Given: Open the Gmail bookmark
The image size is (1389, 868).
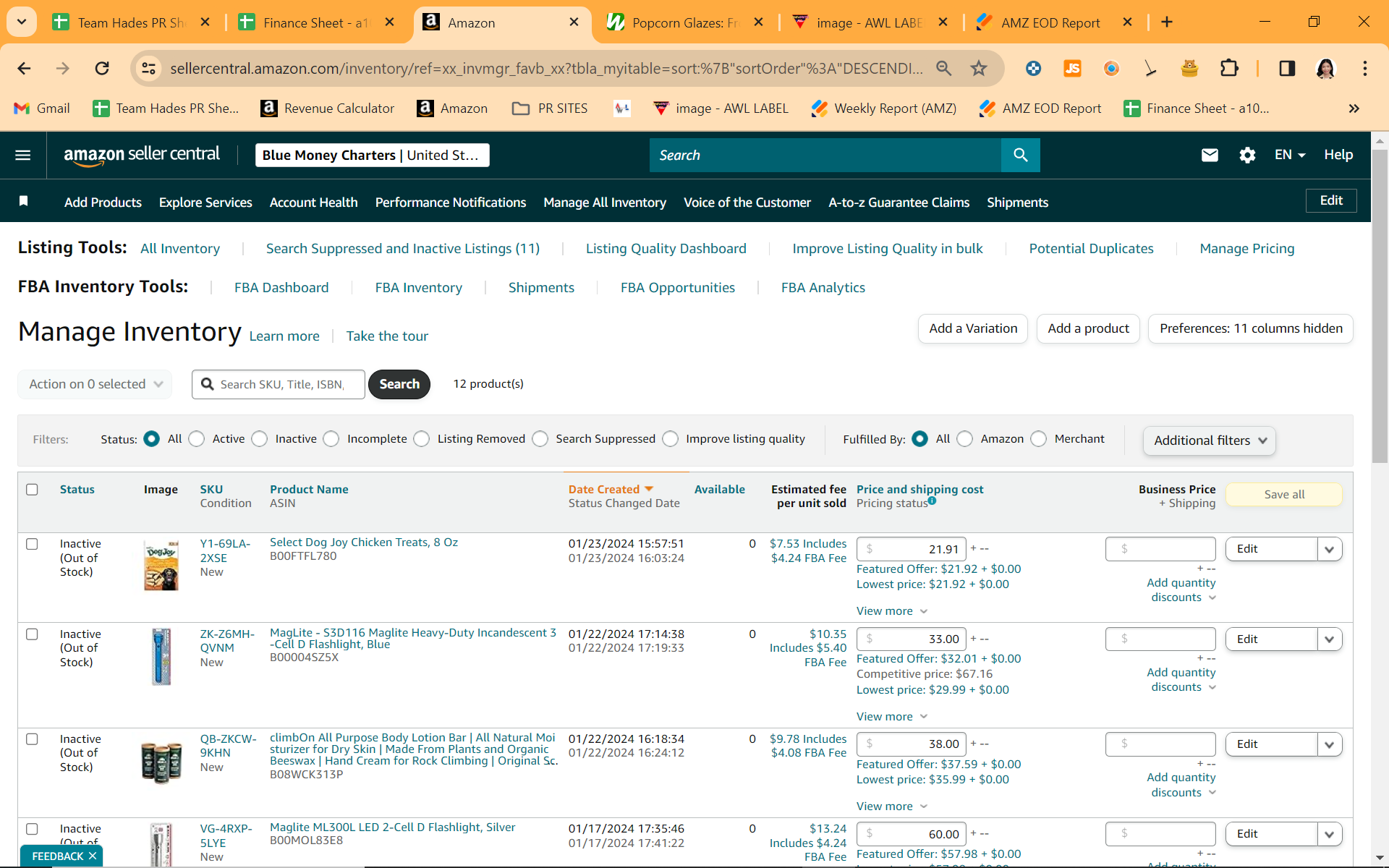Looking at the screenshot, I should [42, 109].
